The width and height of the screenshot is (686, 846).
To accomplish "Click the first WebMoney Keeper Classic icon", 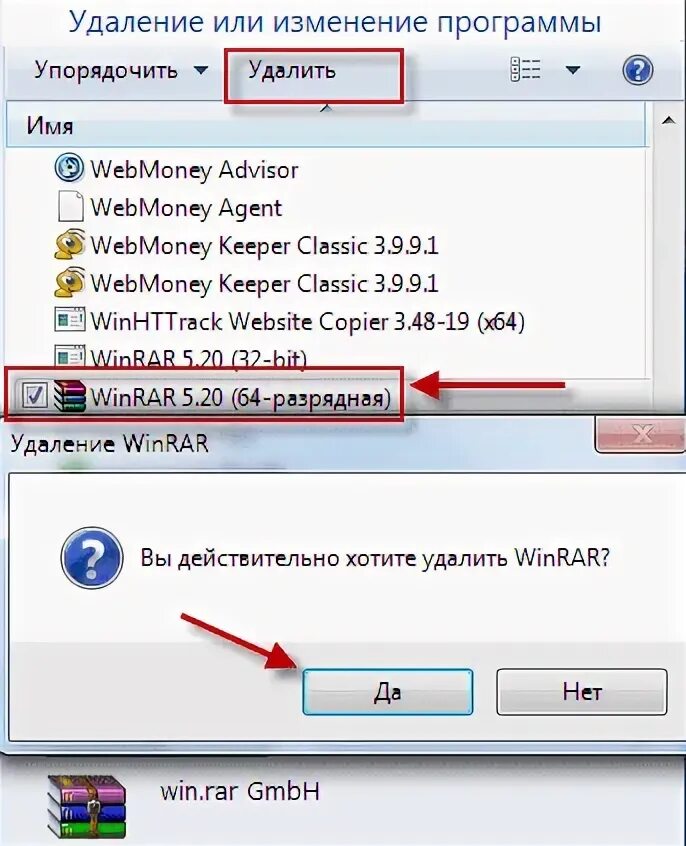I will (x=70, y=244).
